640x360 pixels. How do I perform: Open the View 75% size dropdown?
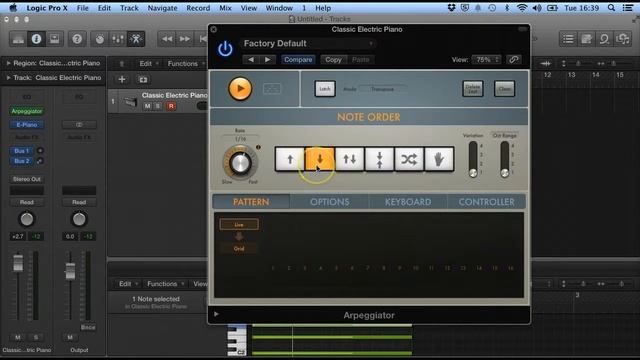486,60
